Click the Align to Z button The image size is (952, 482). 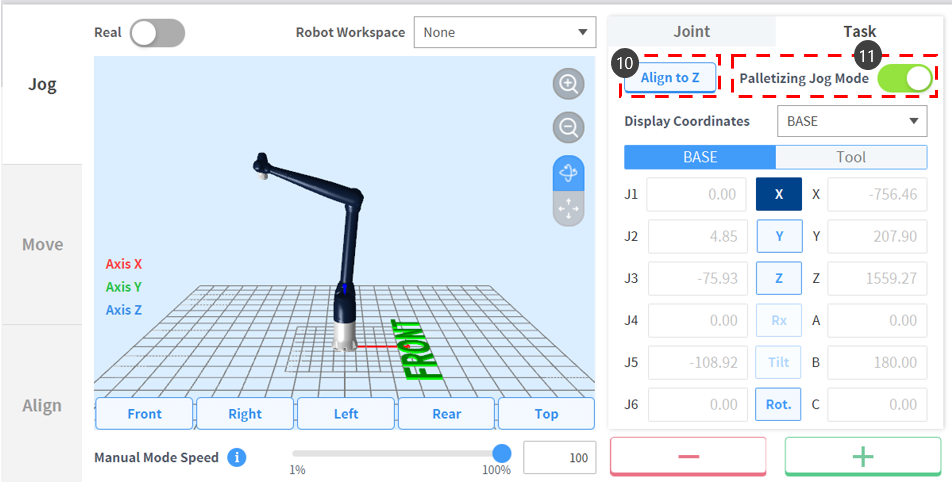coord(670,77)
